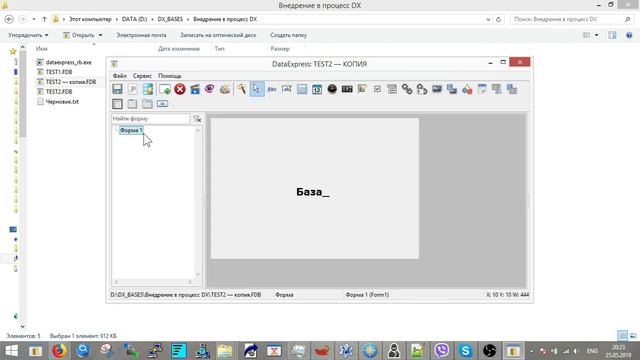Open the Файл menu
The image size is (640, 360).
(120, 76)
